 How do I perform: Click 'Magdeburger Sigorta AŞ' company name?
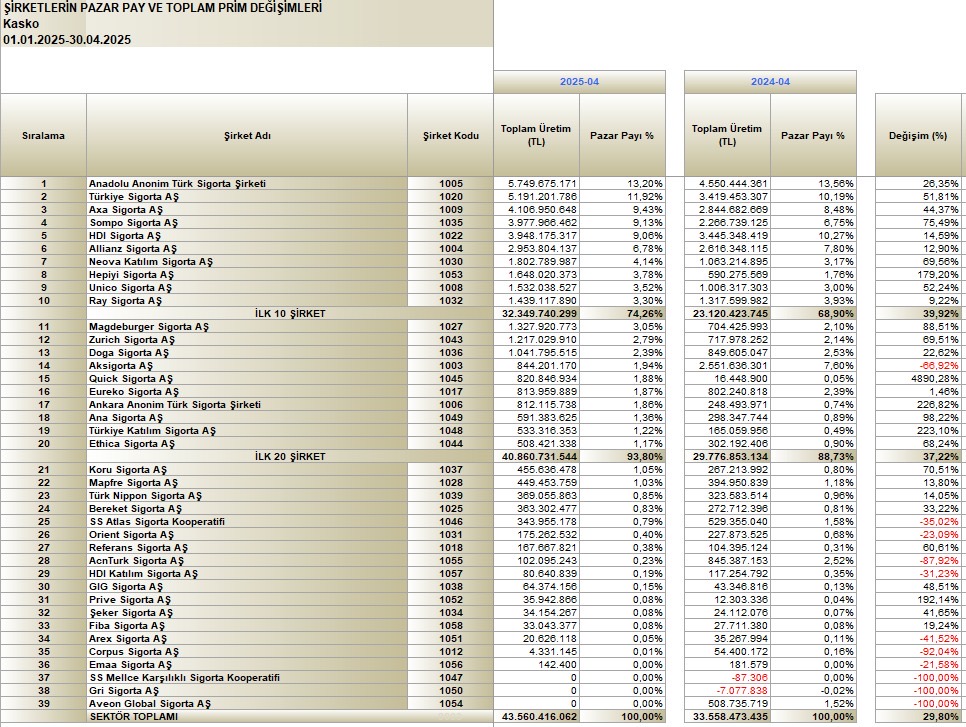(x=148, y=327)
